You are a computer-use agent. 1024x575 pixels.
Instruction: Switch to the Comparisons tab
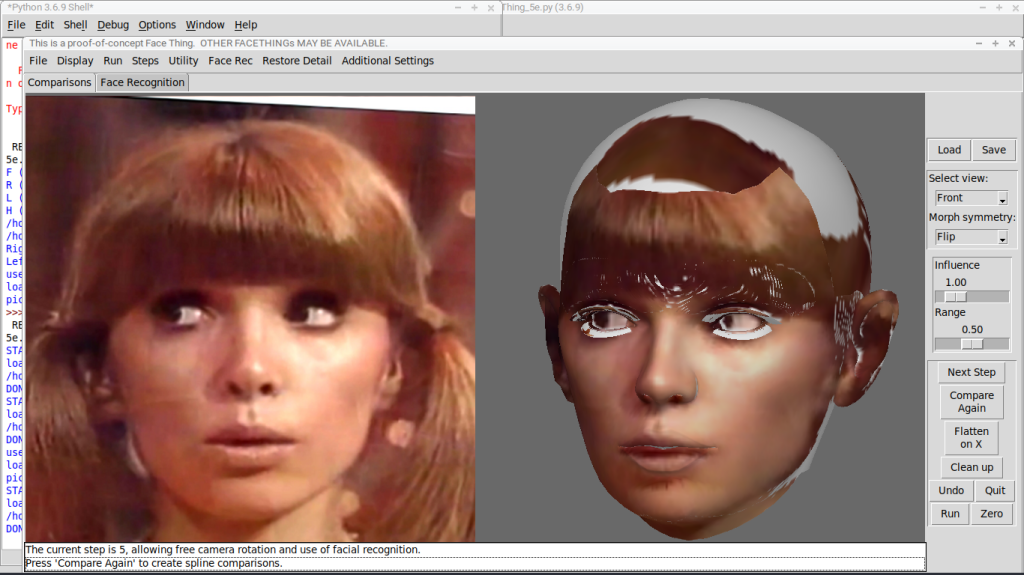coord(59,82)
